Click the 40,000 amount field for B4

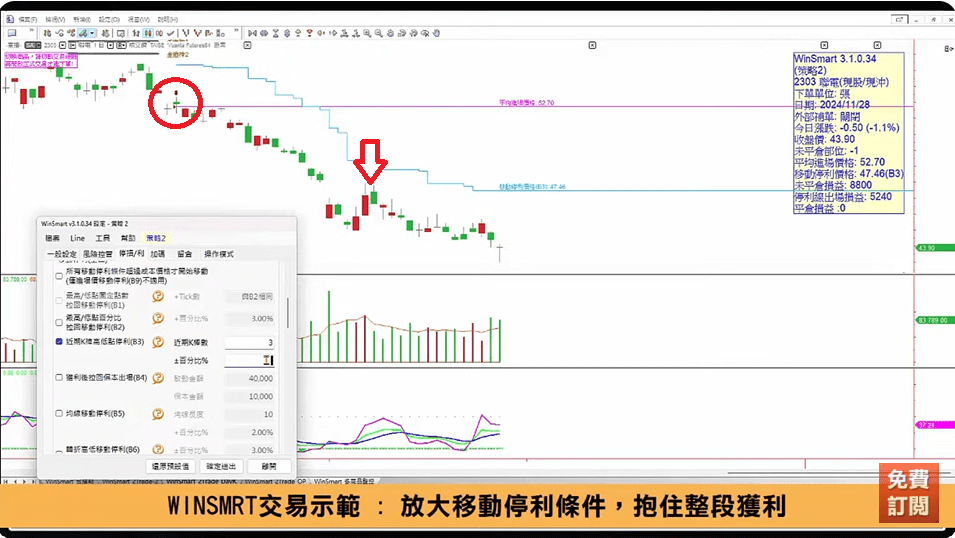[x=249, y=378]
